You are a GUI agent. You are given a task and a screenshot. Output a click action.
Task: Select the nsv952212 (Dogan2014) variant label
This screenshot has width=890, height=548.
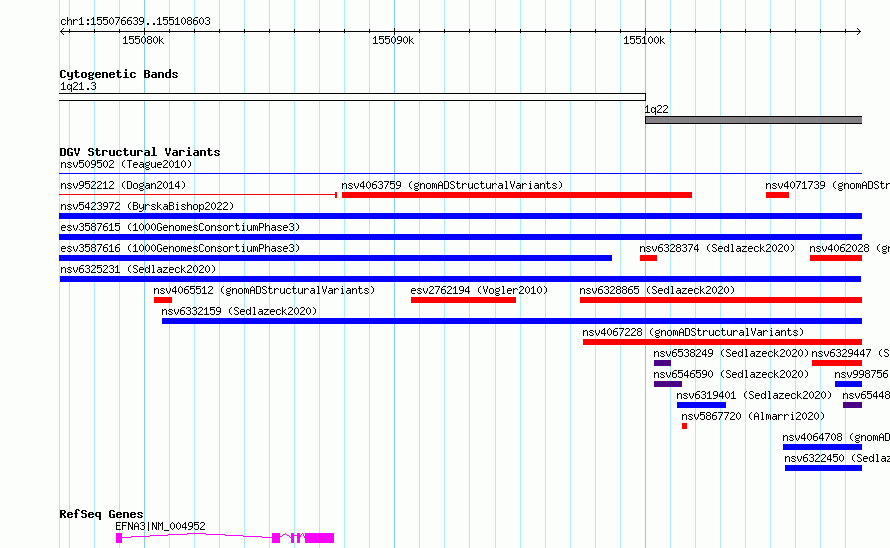tap(123, 185)
